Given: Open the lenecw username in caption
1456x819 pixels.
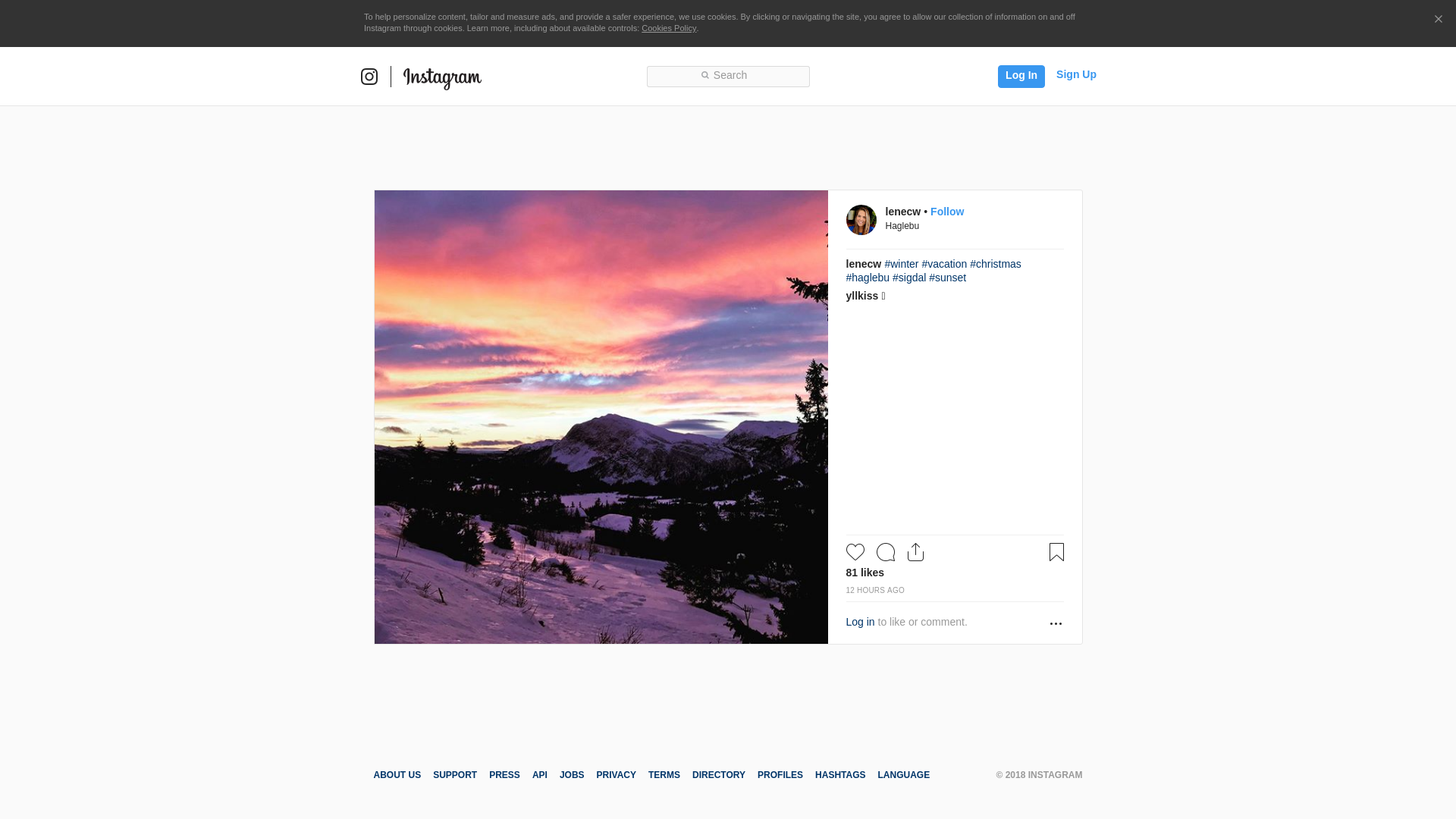Looking at the screenshot, I should [863, 264].
